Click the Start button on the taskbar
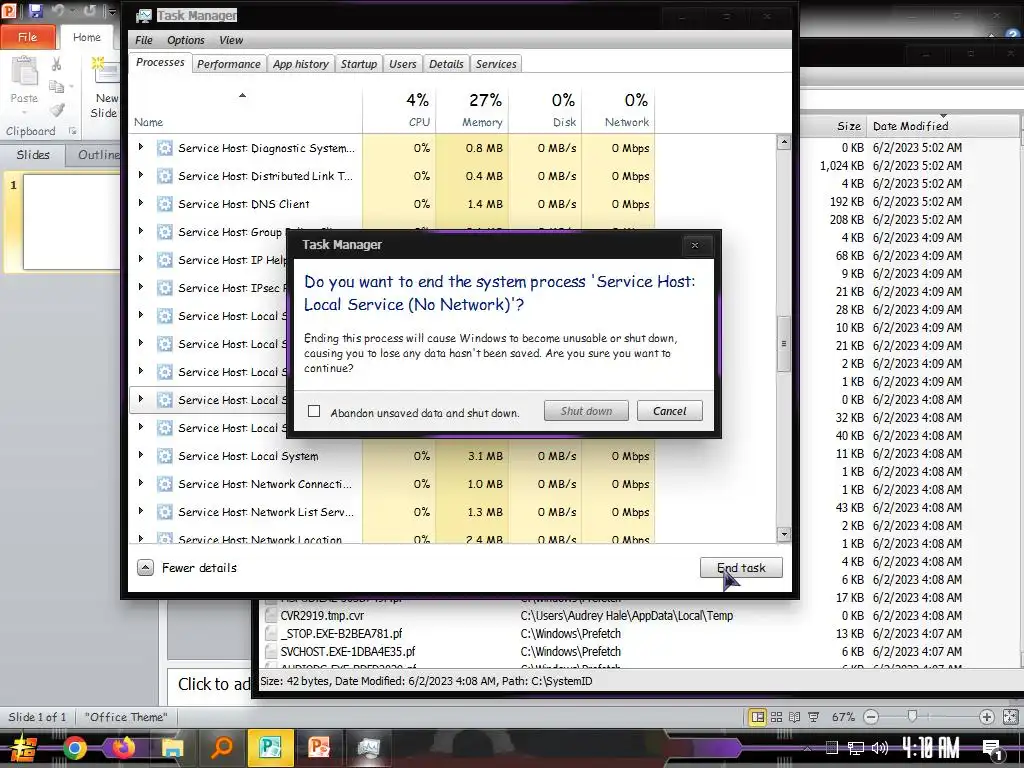 [24, 748]
